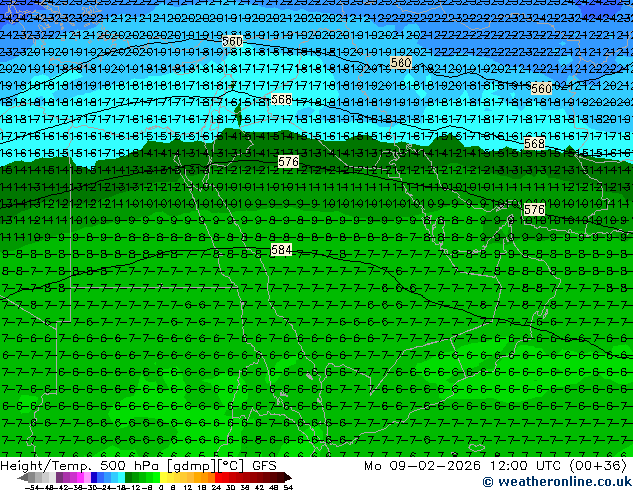The height and width of the screenshot is (490, 634).
Task: Click the dark green swatch in the color scale
Action: point(128,477)
